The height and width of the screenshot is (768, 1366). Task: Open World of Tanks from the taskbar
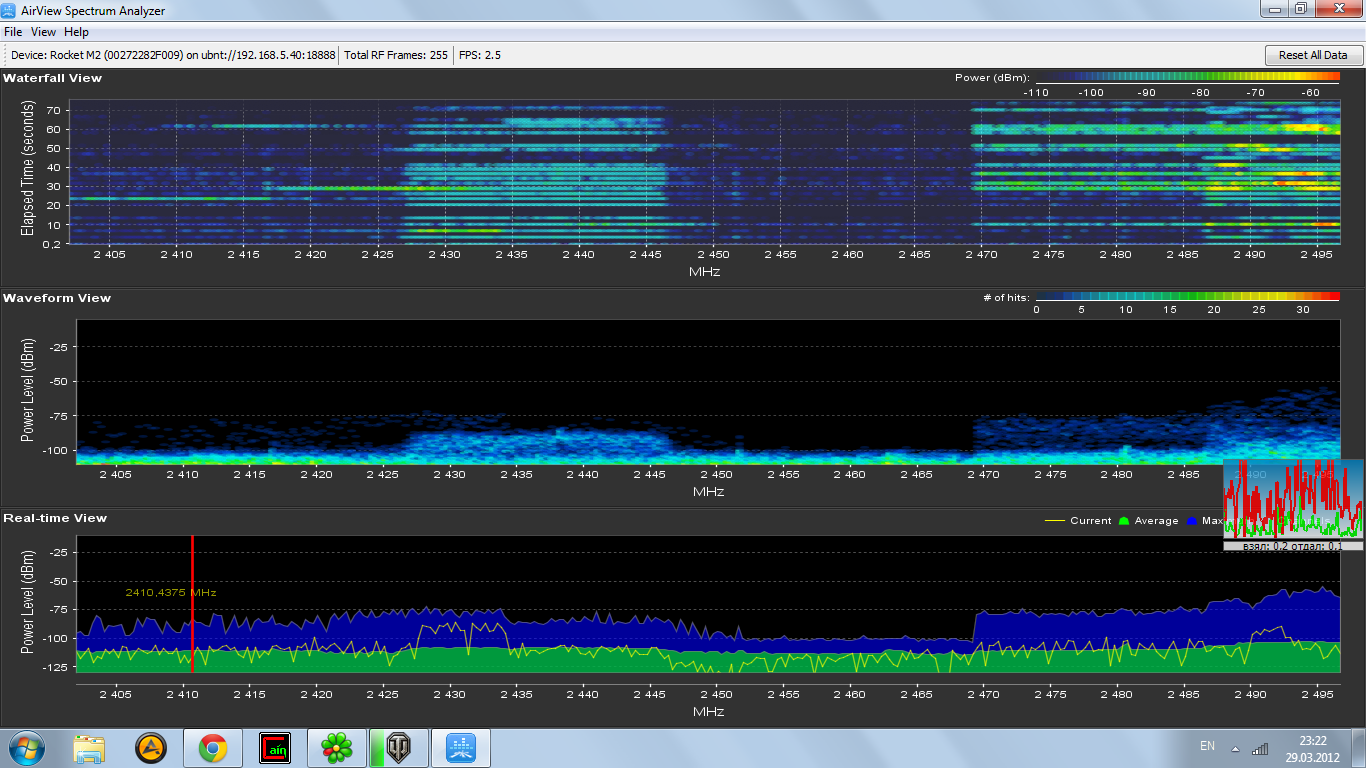(x=398, y=747)
